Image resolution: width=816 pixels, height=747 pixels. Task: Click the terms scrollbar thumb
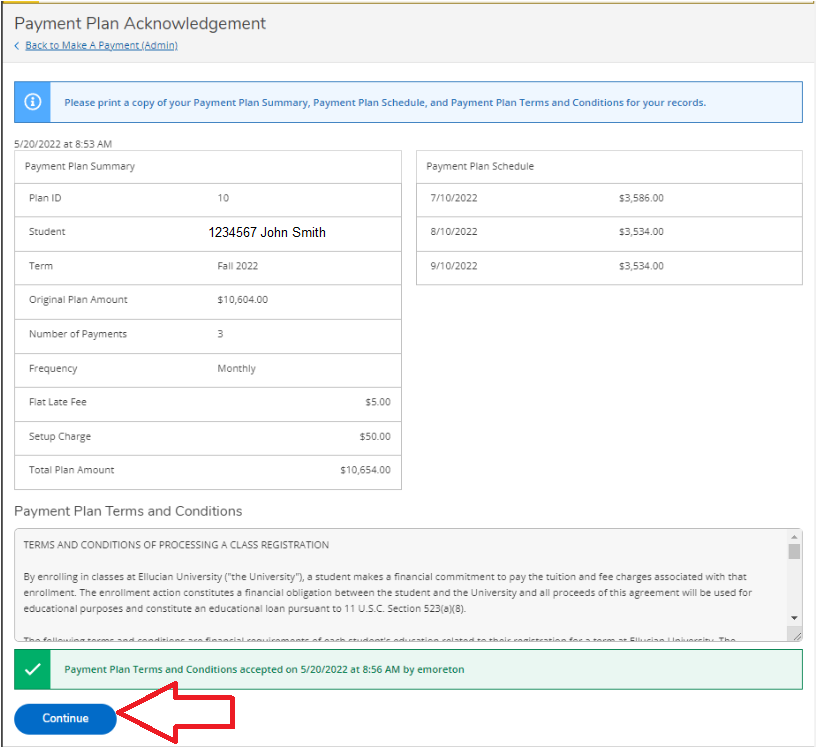pyautogui.click(x=794, y=551)
